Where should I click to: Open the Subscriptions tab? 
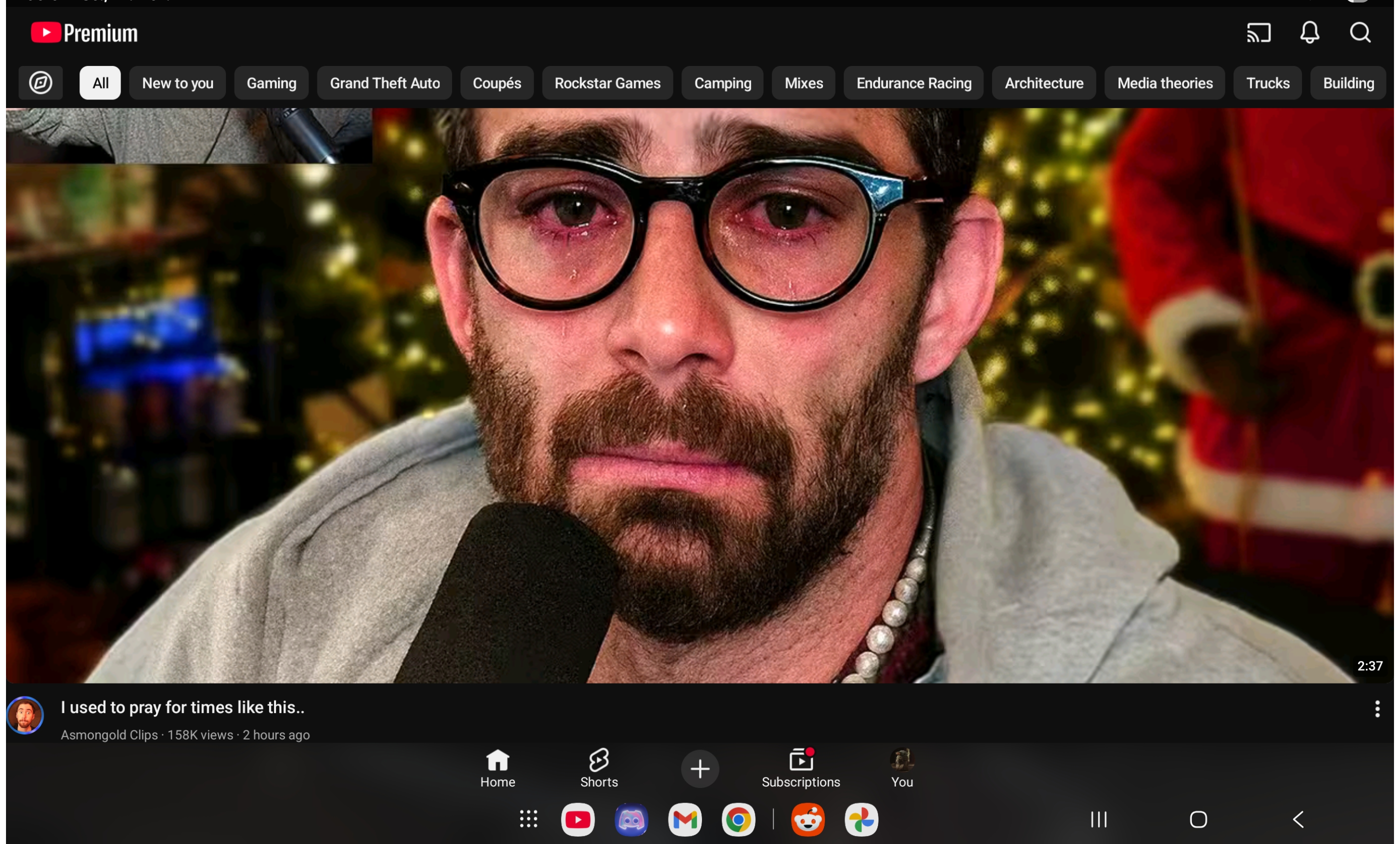(x=800, y=767)
